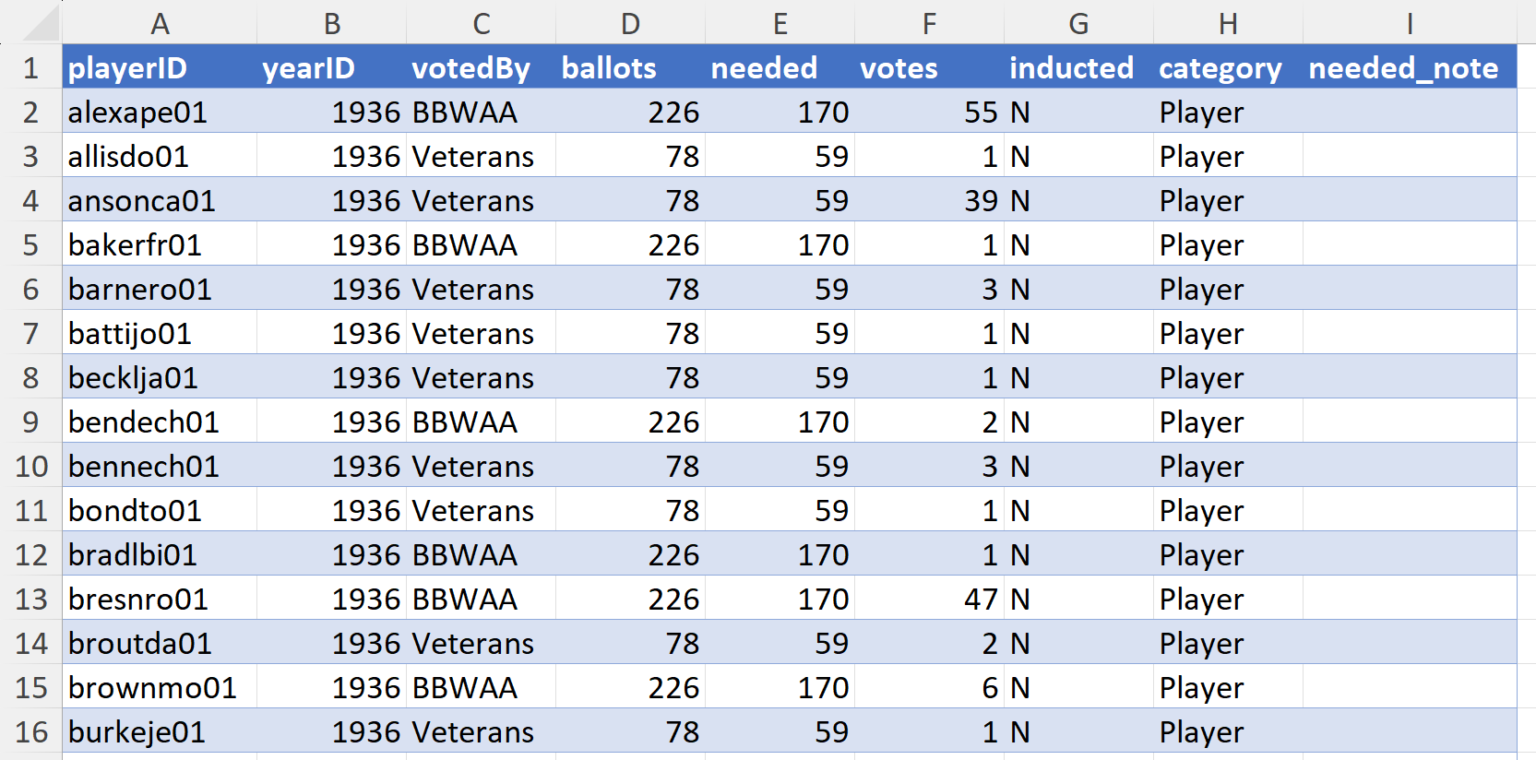Select row 13 header
This screenshot has width=1536, height=760.
(x=30, y=599)
